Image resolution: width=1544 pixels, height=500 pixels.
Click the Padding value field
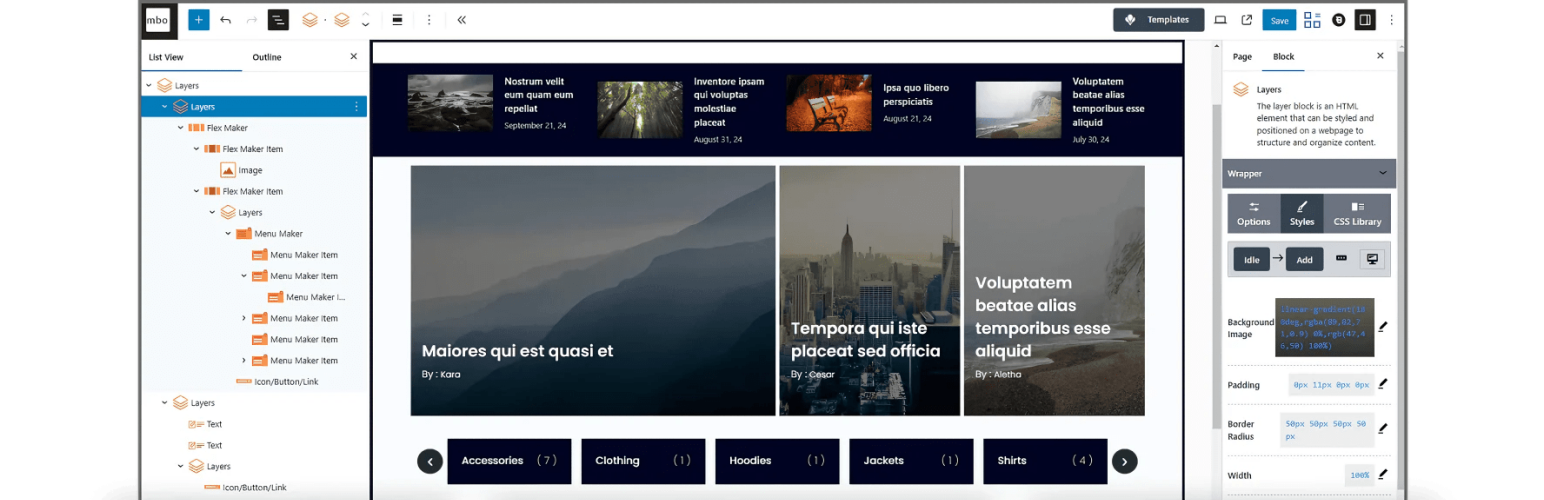tap(1331, 384)
